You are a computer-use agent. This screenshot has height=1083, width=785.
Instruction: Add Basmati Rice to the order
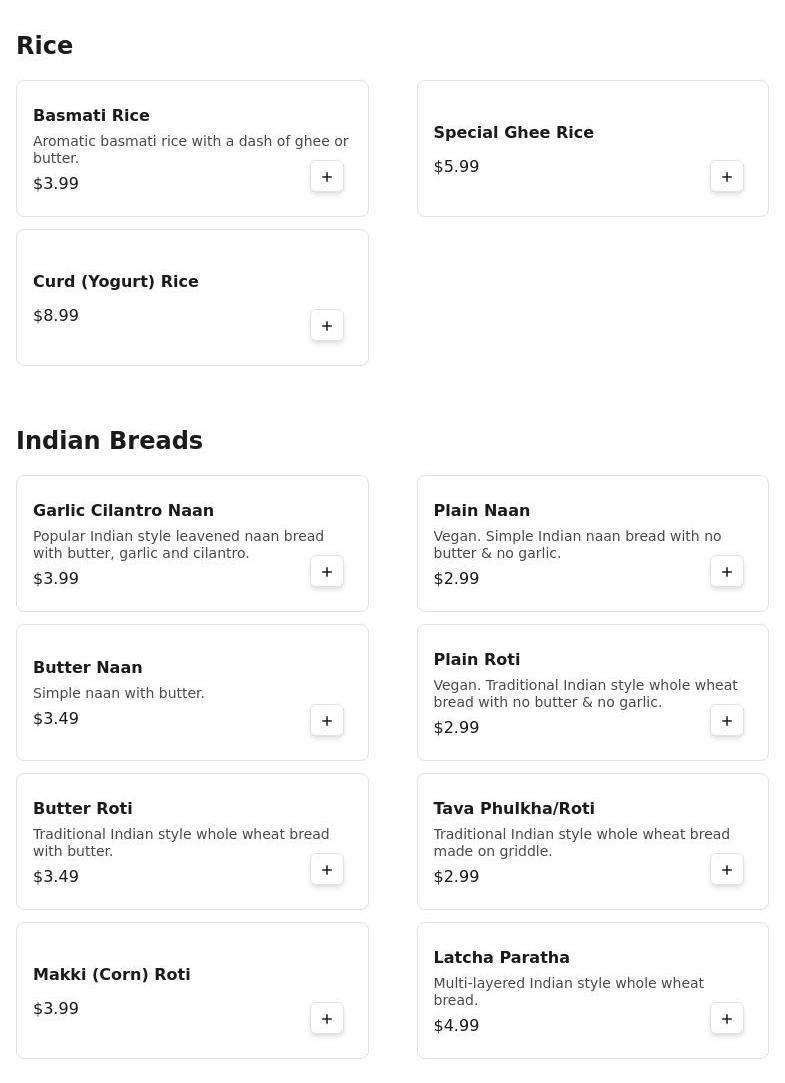(x=327, y=177)
